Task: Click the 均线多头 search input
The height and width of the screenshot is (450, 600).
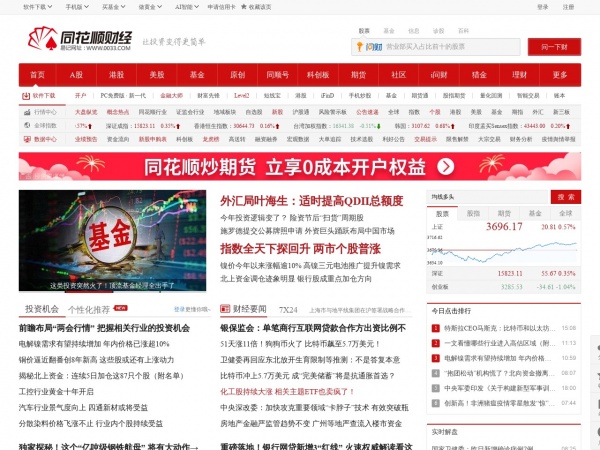Action: coord(489,197)
